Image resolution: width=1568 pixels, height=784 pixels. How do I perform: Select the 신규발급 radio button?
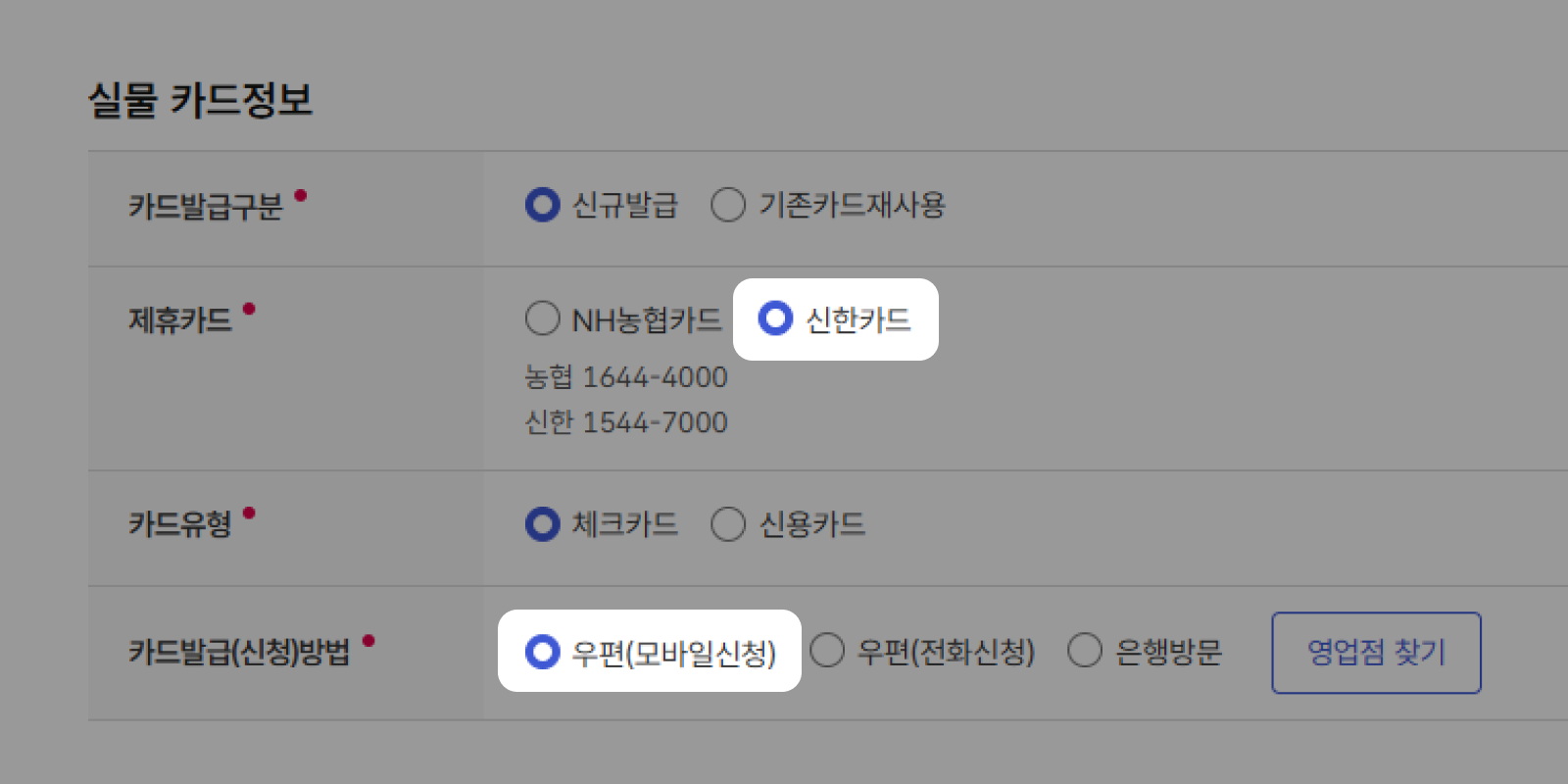(x=542, y=205)
